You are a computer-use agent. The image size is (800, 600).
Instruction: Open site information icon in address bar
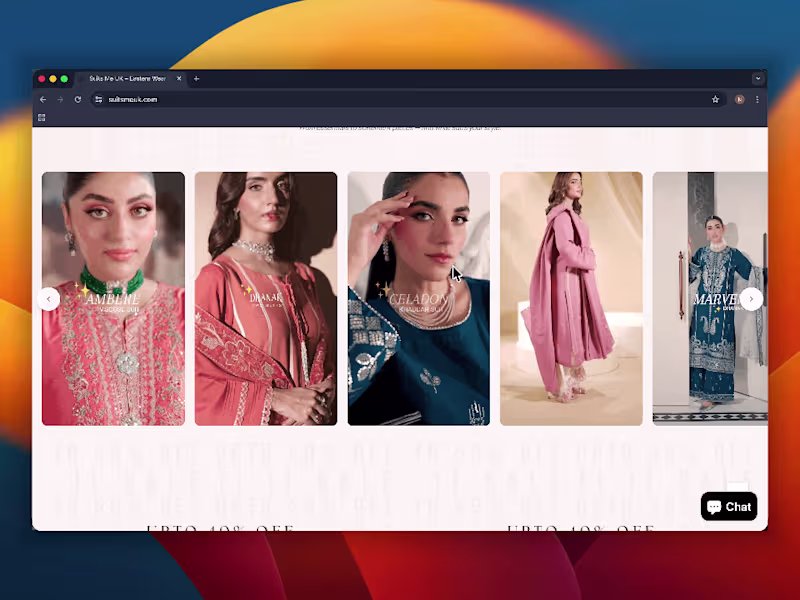98,99
